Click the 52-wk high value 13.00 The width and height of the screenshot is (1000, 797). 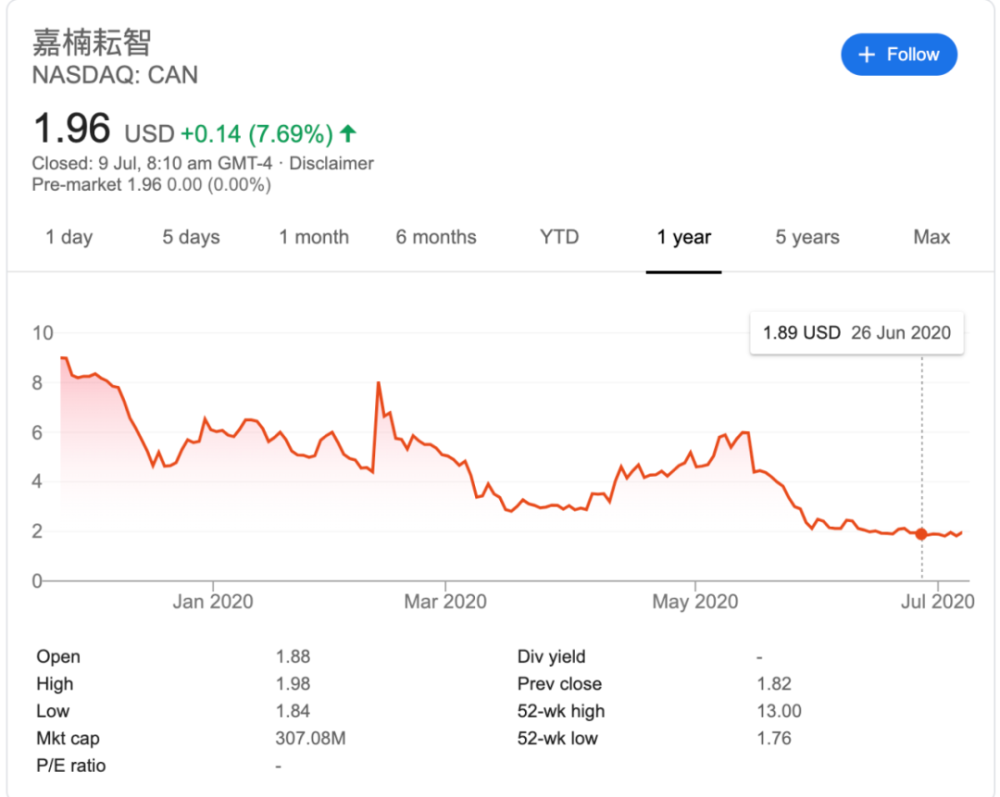point(779,711)
